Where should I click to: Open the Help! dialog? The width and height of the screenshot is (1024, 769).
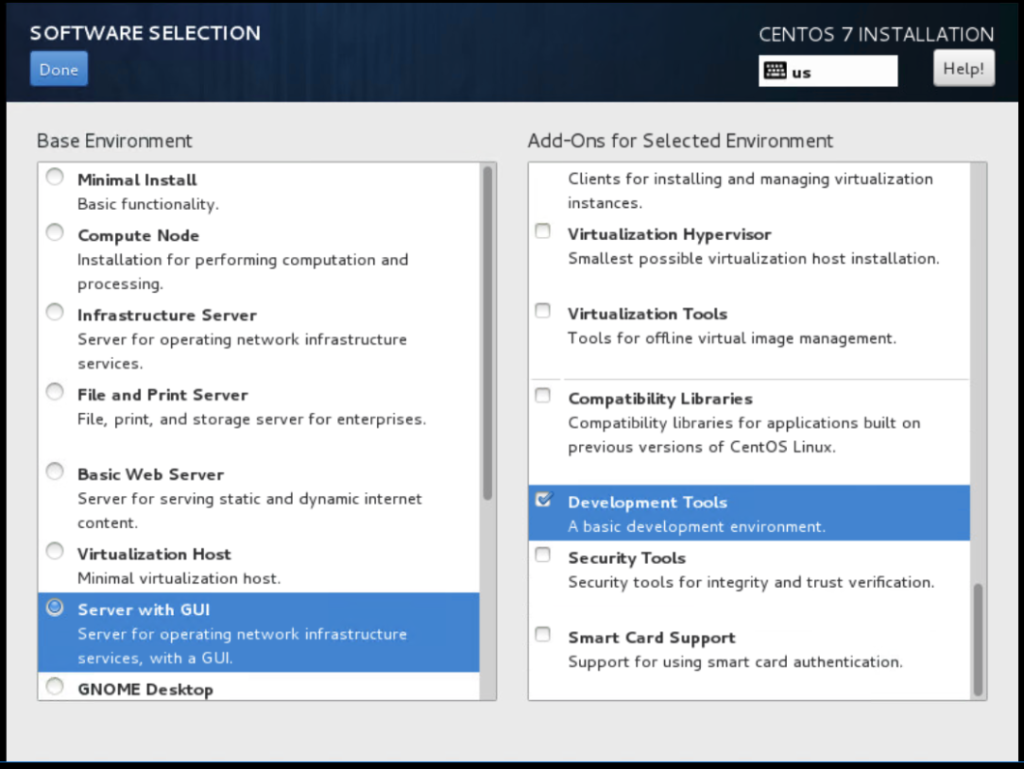(963, 69)
